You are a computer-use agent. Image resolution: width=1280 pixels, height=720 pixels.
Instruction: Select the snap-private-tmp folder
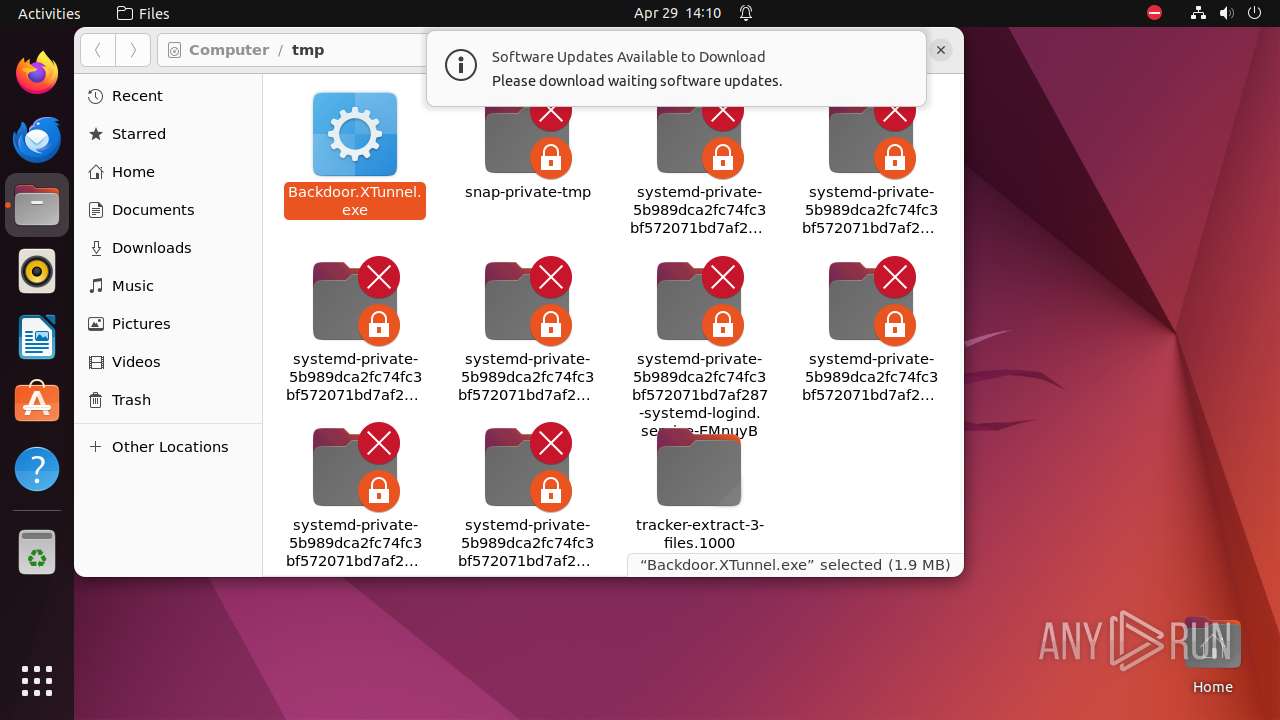[528, 140]
